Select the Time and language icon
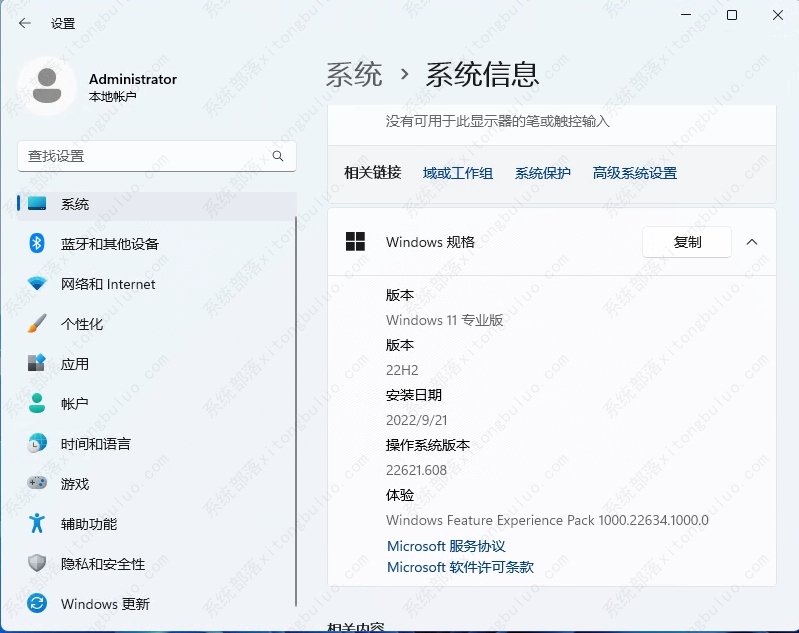Image resolution: width=799 pixels, height=633 pixels. click(37, 444)
